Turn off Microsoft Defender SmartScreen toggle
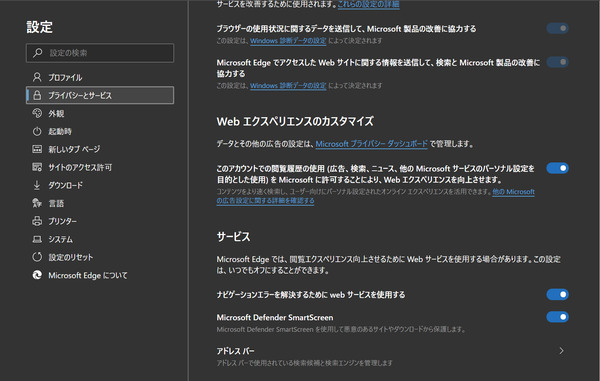Viewport: 600px width, 381px height. pyautogui.click(x=557, y=317)
